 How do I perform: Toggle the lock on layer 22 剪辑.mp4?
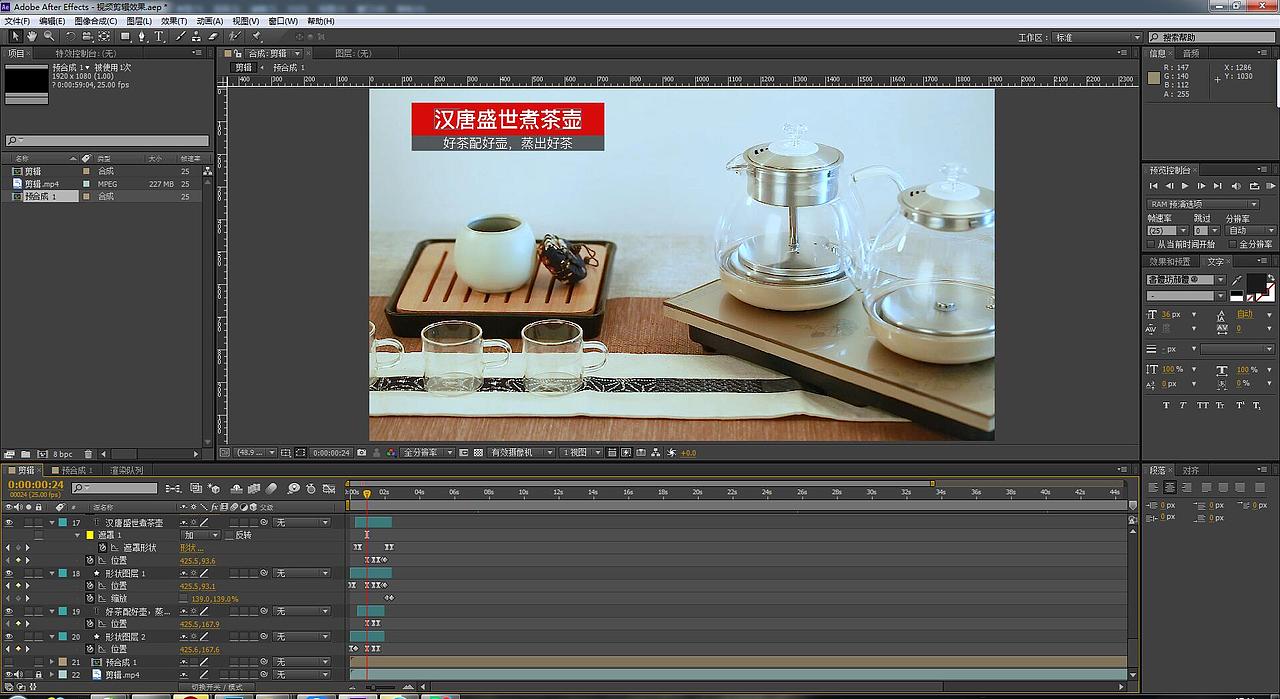[39, 675]
